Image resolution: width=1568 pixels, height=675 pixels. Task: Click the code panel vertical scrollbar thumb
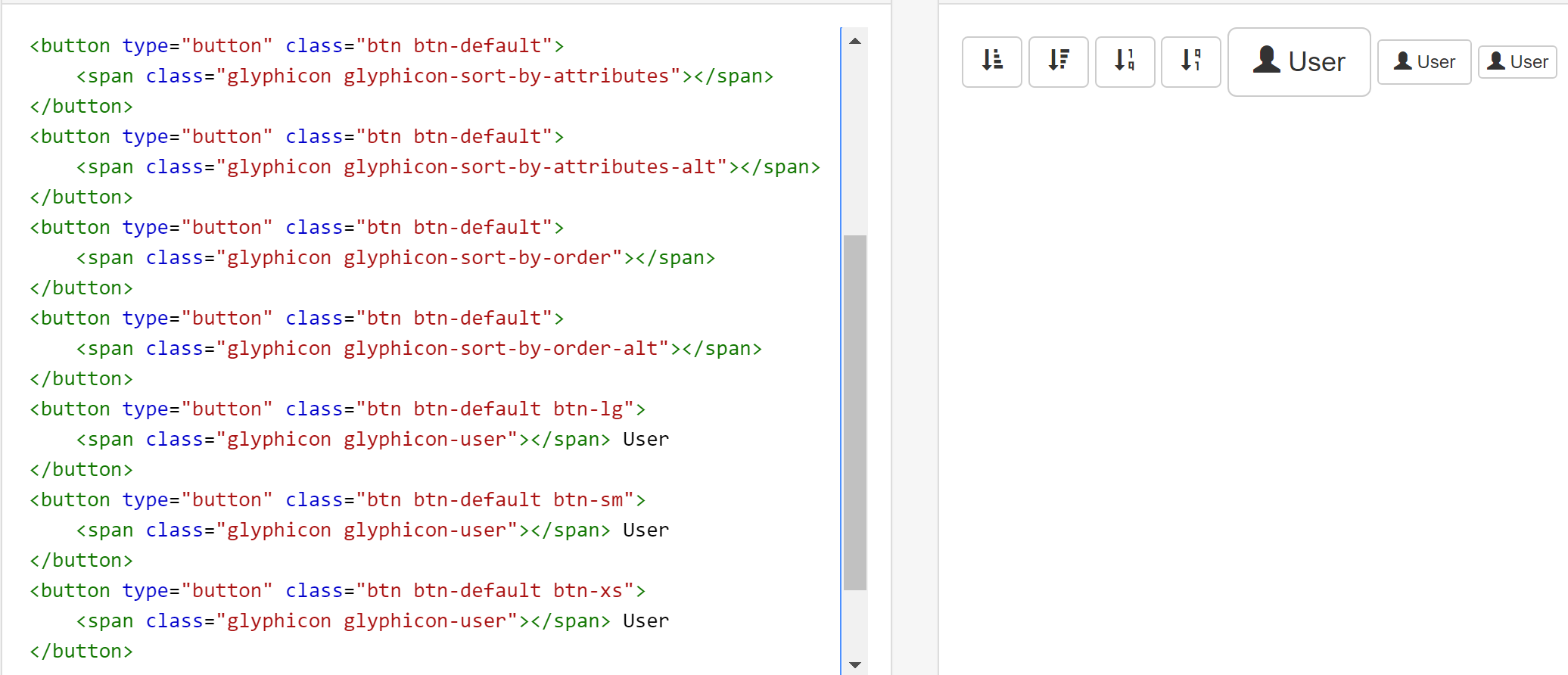point(855,412)
